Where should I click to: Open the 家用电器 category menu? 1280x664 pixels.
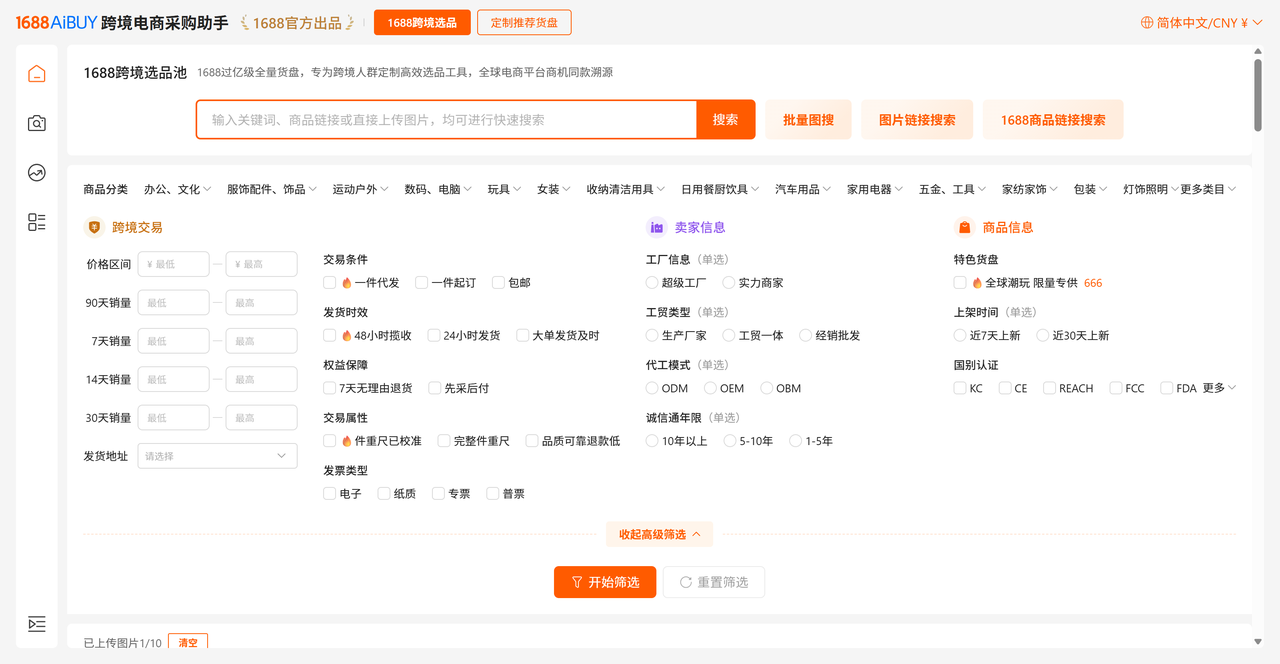(874, 189)
